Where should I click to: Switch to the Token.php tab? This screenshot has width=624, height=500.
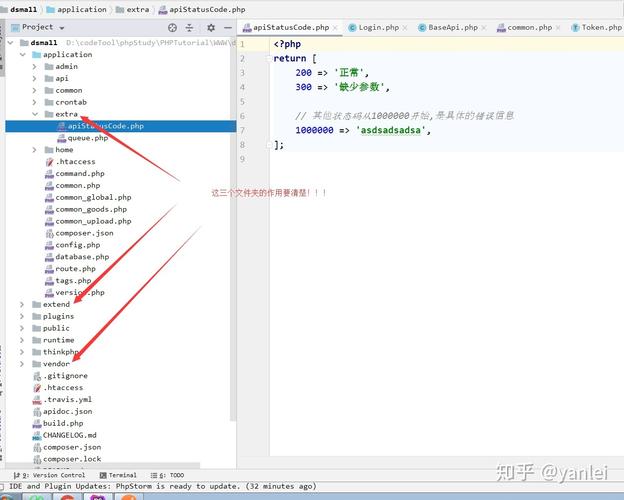point(596,27)
